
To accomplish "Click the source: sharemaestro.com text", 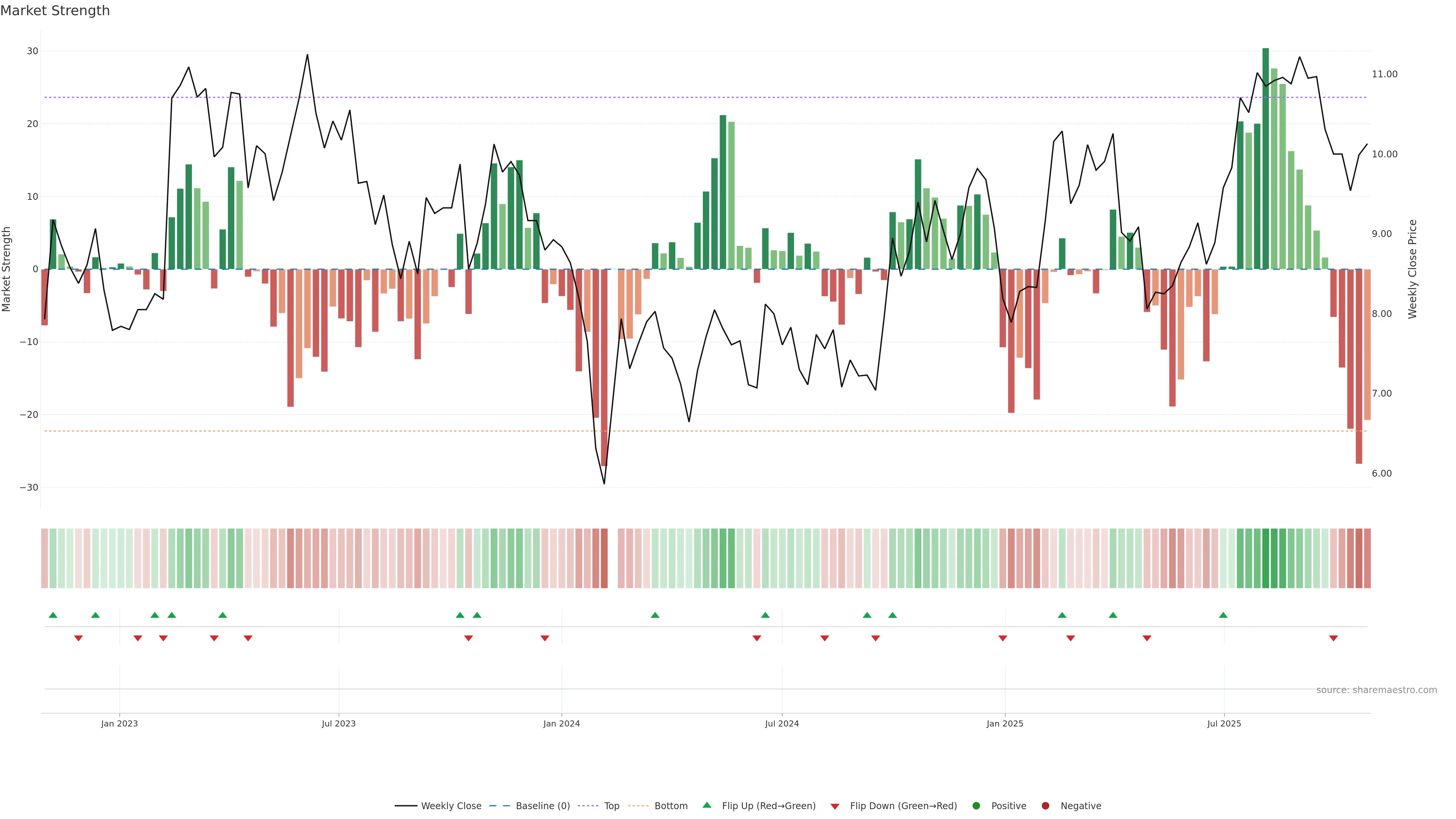I will click(1376, 690).
